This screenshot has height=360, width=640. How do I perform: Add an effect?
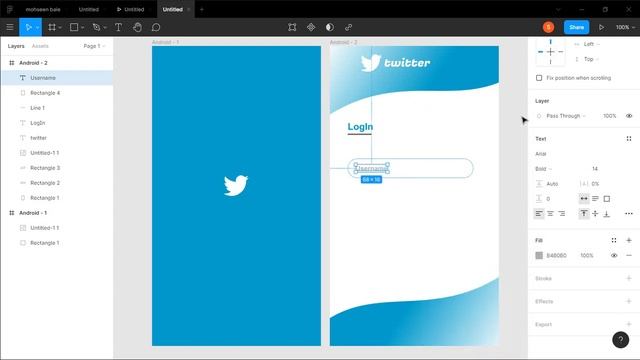pos(629,301)
